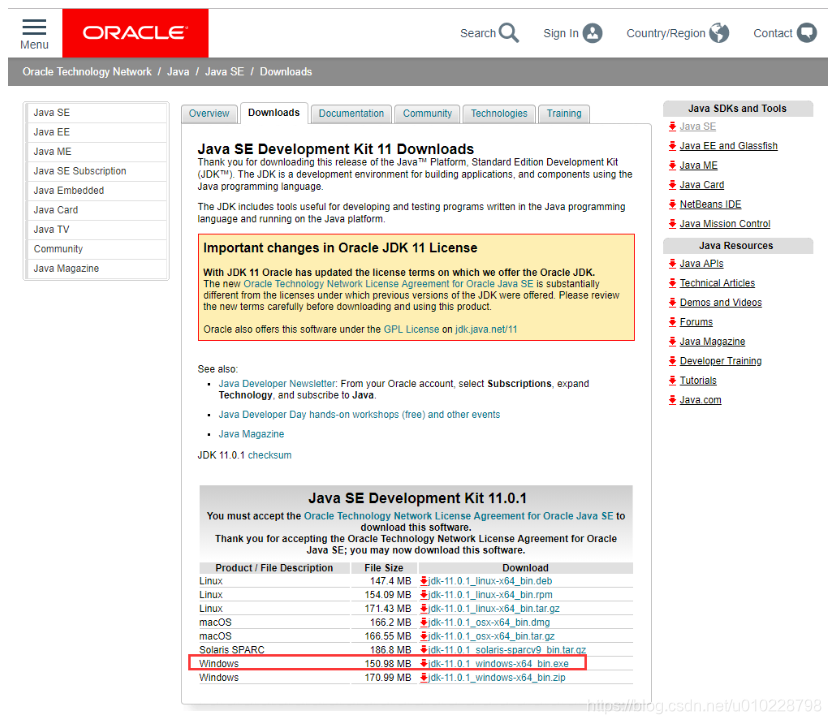831x724 pixels.
Task: Download jdk-11.0.1_osx-x64_bin.tar.gz
Action: click(x=491, y=636)
